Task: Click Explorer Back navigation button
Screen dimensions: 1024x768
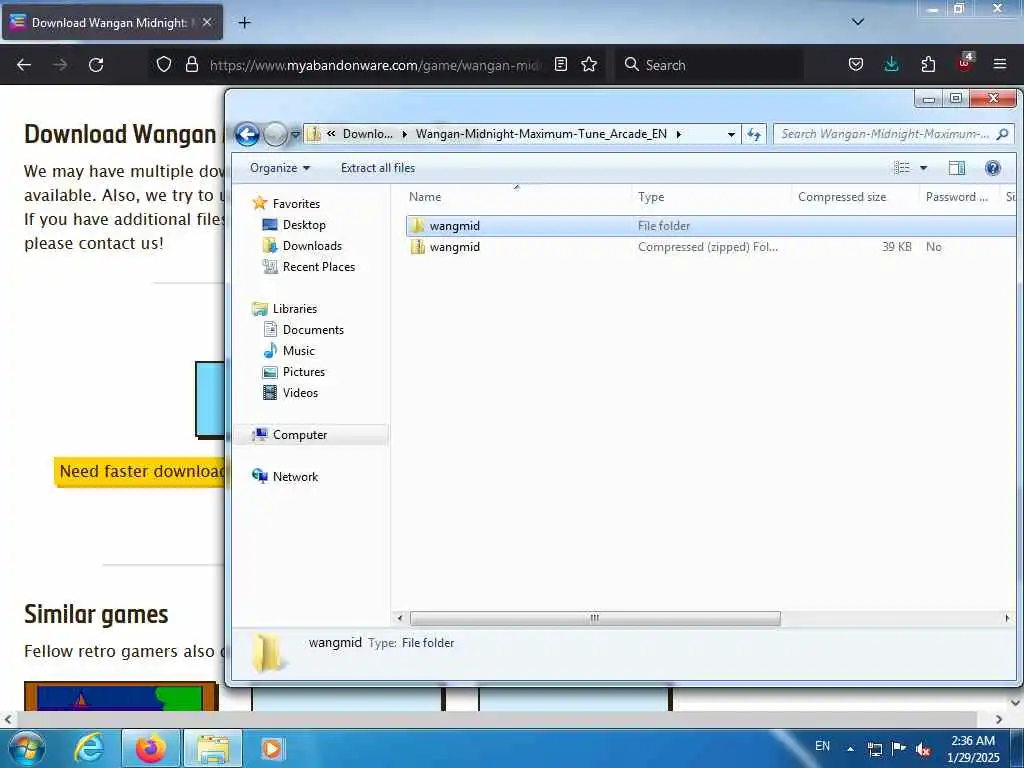Action: pyautogui.click(x=248, y=134)
